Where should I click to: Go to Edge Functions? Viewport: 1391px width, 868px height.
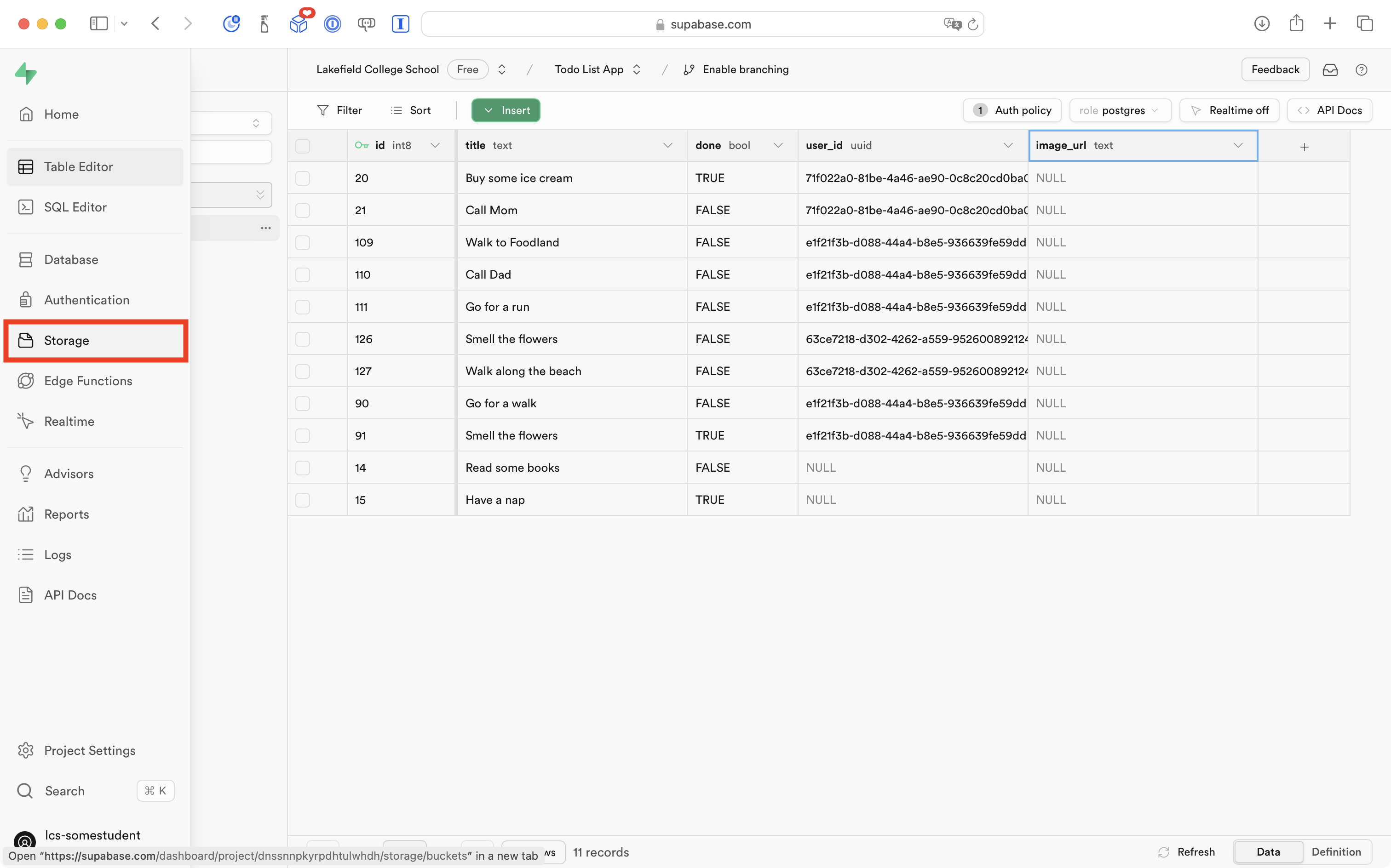88,381
